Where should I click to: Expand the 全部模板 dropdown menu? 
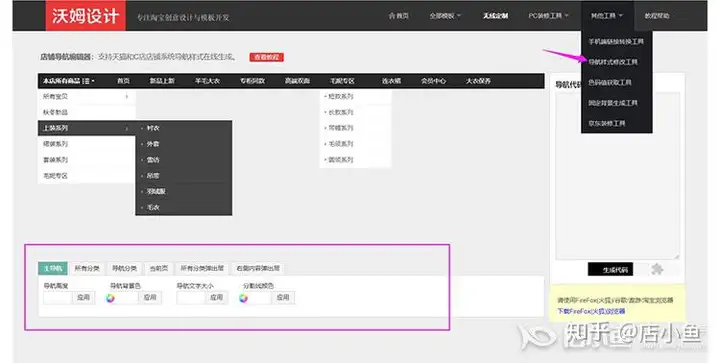click(x=445, y=16)
